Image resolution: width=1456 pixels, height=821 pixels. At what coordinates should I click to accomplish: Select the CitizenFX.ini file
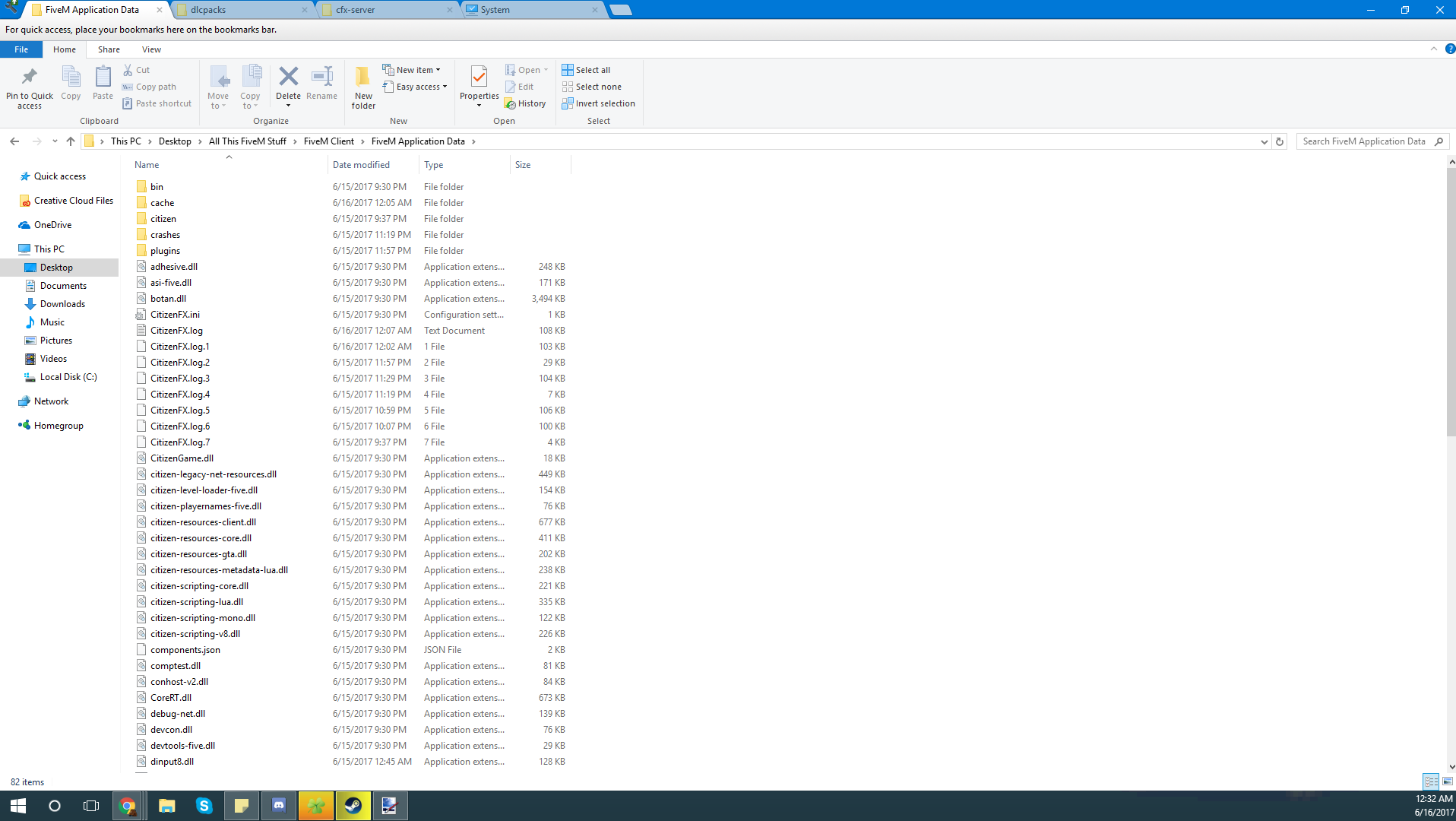175,315
